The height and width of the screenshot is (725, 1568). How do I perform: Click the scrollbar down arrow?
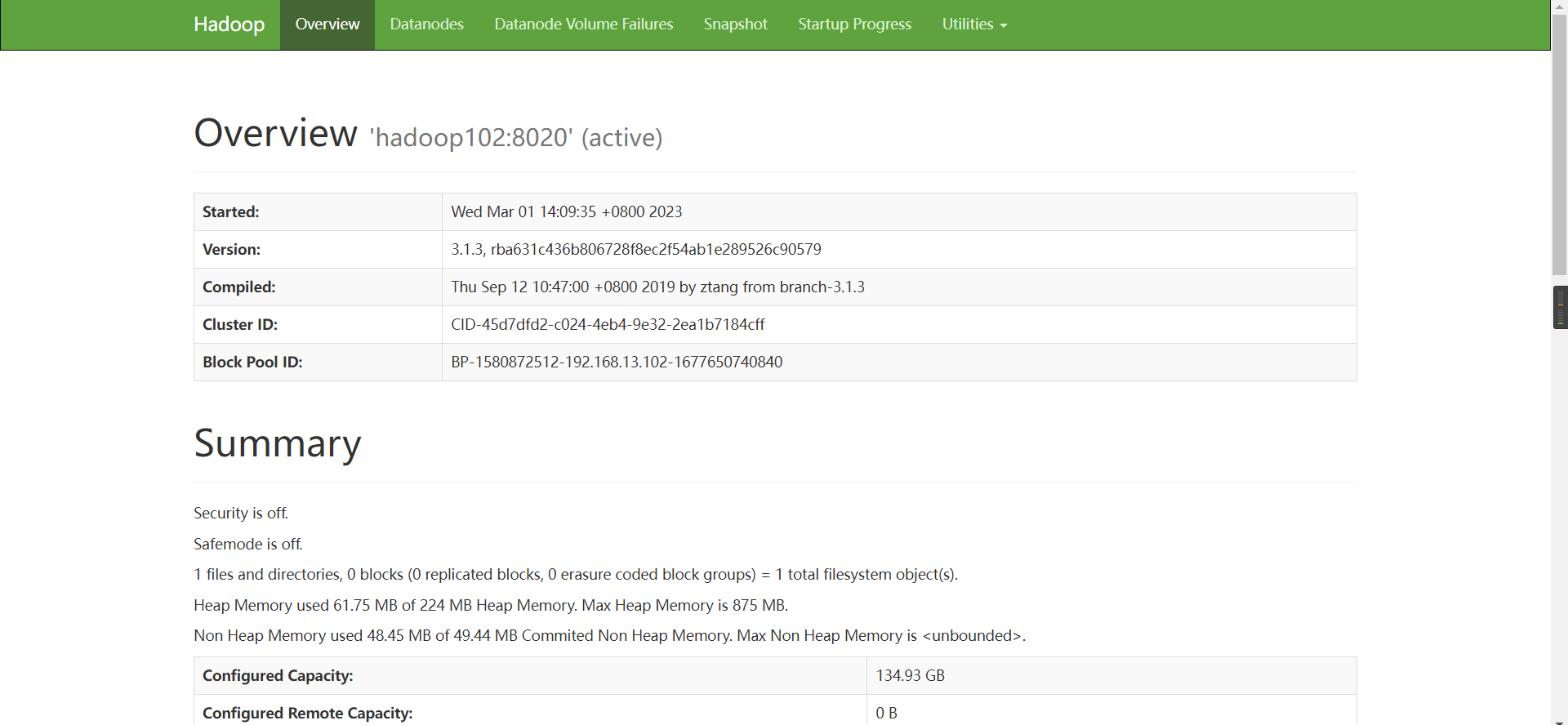(1560, 721)
